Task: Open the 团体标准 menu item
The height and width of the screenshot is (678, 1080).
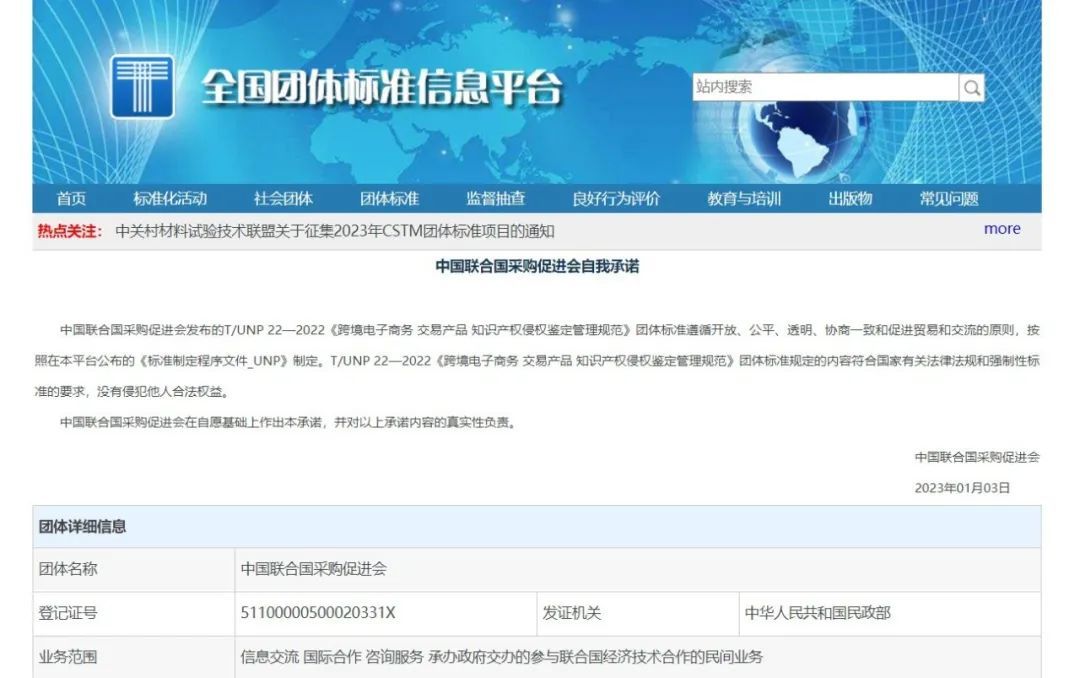Action: (x=389, y=198)
